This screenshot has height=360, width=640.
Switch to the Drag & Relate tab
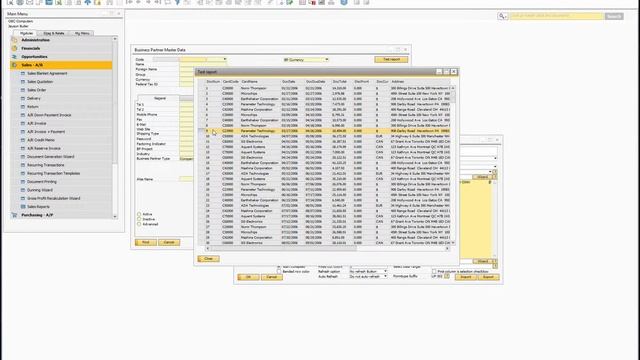pyautogui.click(x=53, y=33)
